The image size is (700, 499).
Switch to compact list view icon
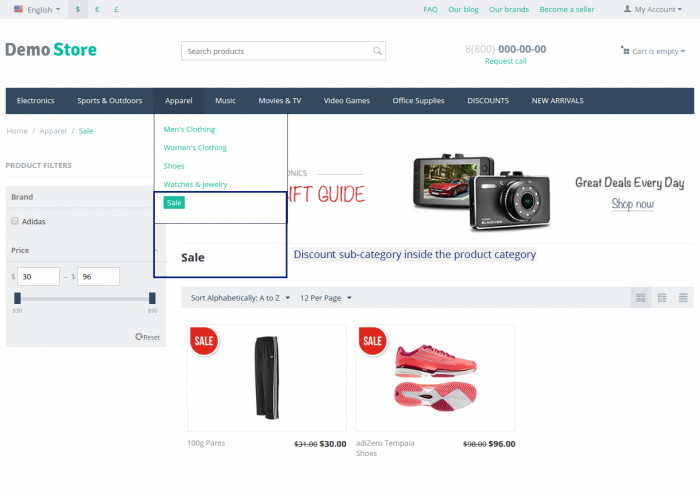(x=662, y=298)
